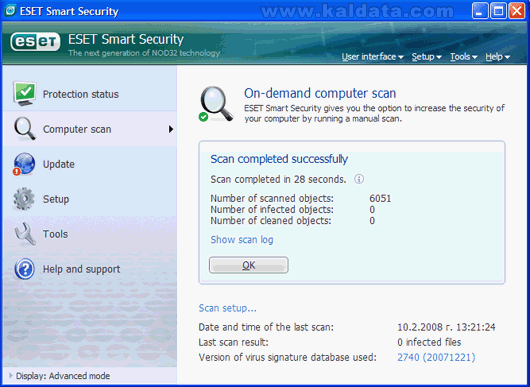Toggle Display: Advanced mode expander
530x387 pixels.
point(59,376)
